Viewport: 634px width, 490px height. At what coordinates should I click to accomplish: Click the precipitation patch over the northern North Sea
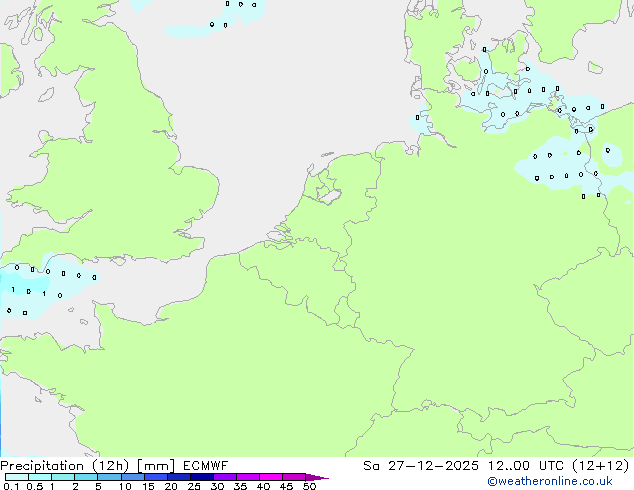205,27
